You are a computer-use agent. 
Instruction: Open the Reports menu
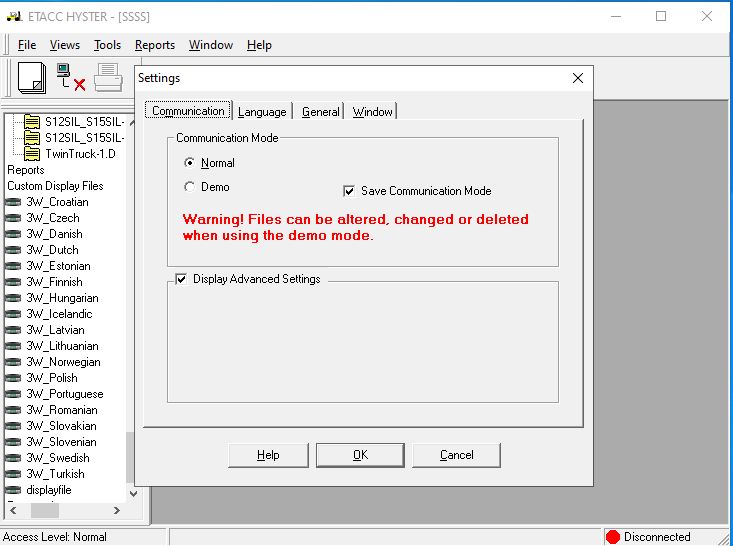click(155, 45)
